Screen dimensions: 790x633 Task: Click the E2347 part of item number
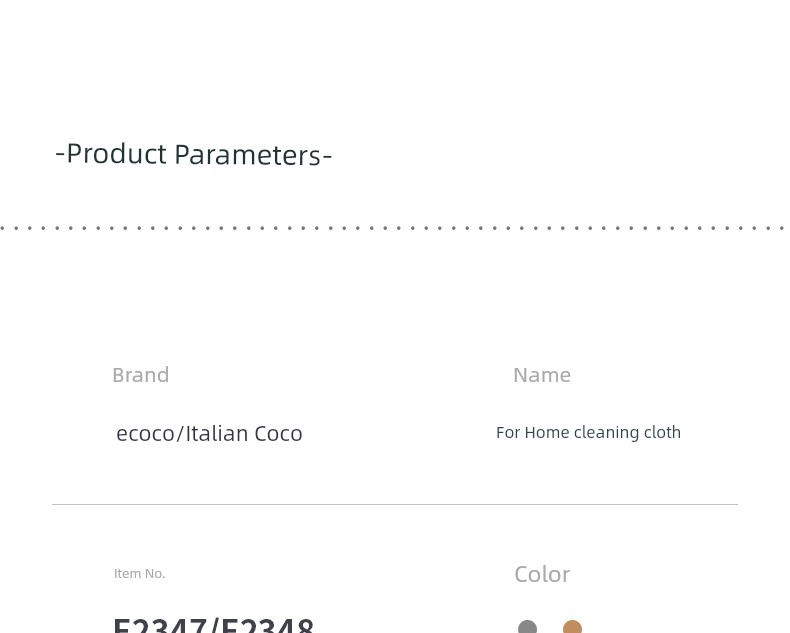160,625
